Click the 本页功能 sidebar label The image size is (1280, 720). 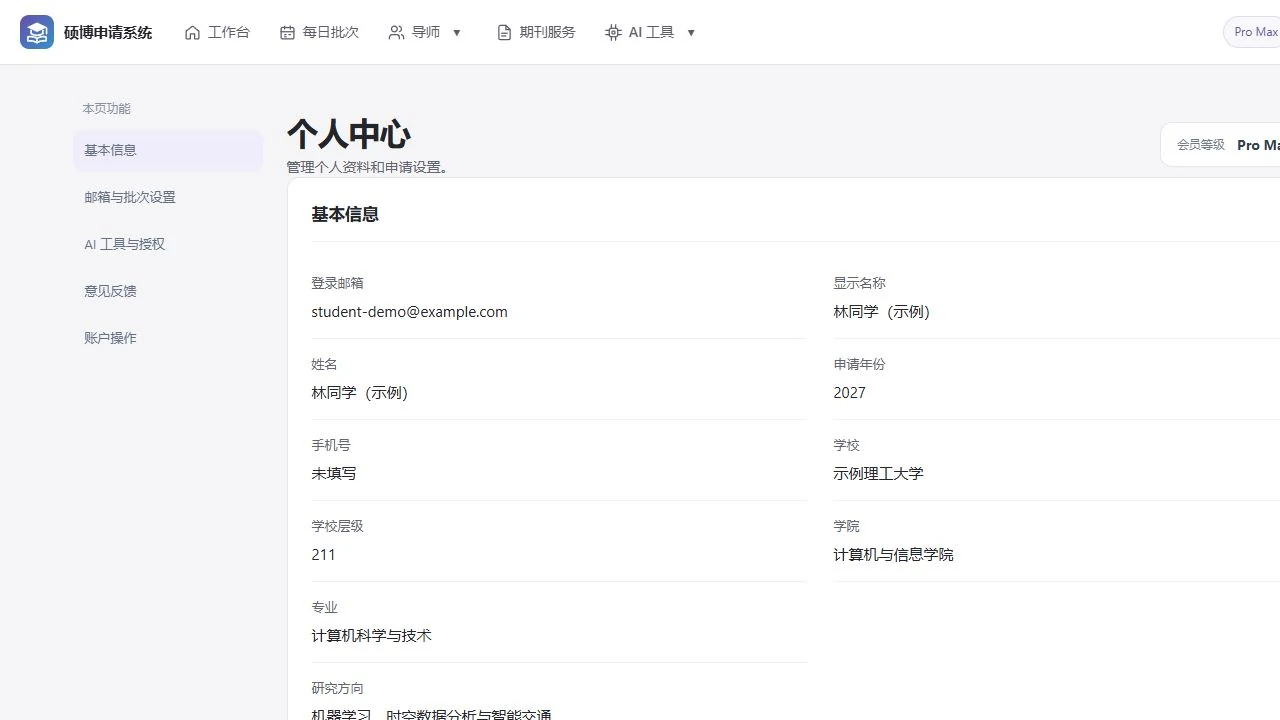[106, 108]
